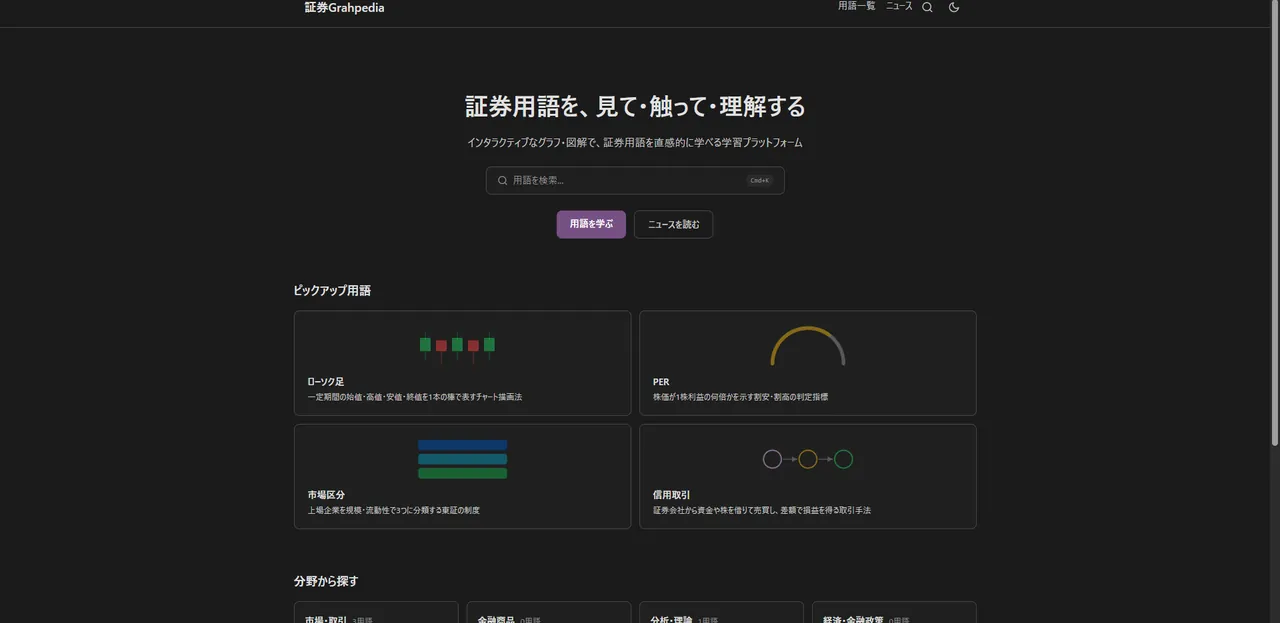Image resolution: width=1280 pixels, height=623 pixels.
Task: Click the Cmd+K shortcut badge
Action: [760, 180]
